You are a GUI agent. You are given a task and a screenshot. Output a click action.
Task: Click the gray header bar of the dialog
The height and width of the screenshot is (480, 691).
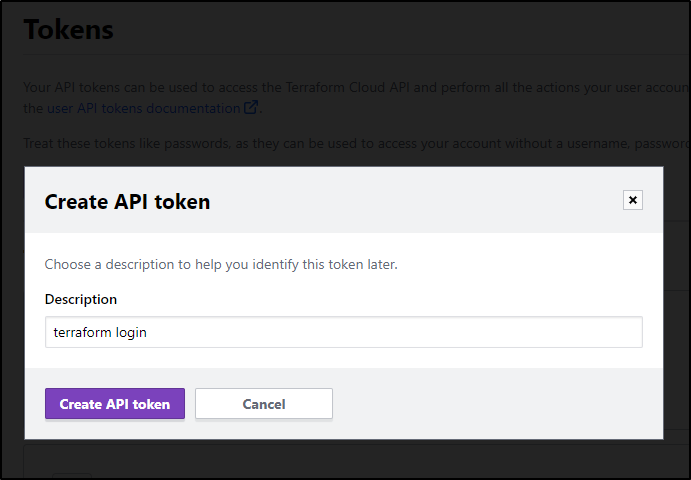click(344, 200)
